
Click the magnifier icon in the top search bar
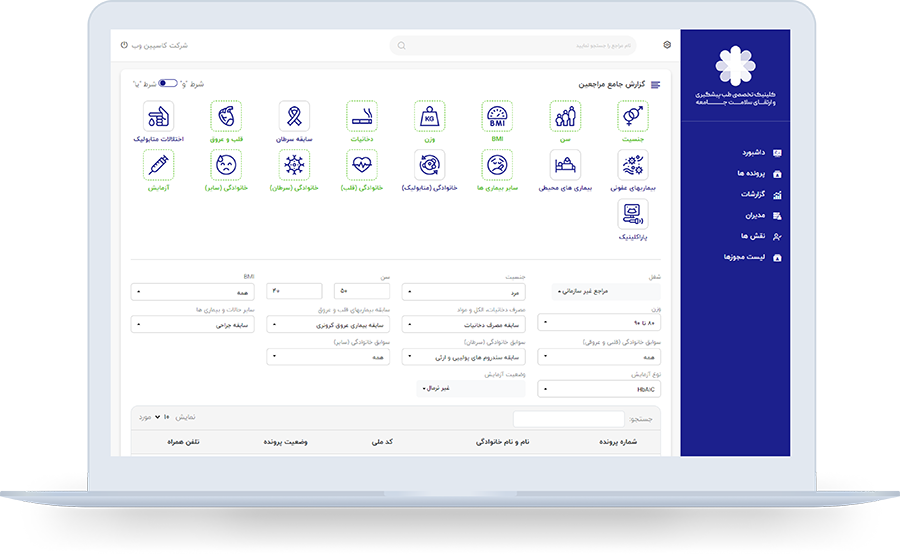click(x=401, y=45)
